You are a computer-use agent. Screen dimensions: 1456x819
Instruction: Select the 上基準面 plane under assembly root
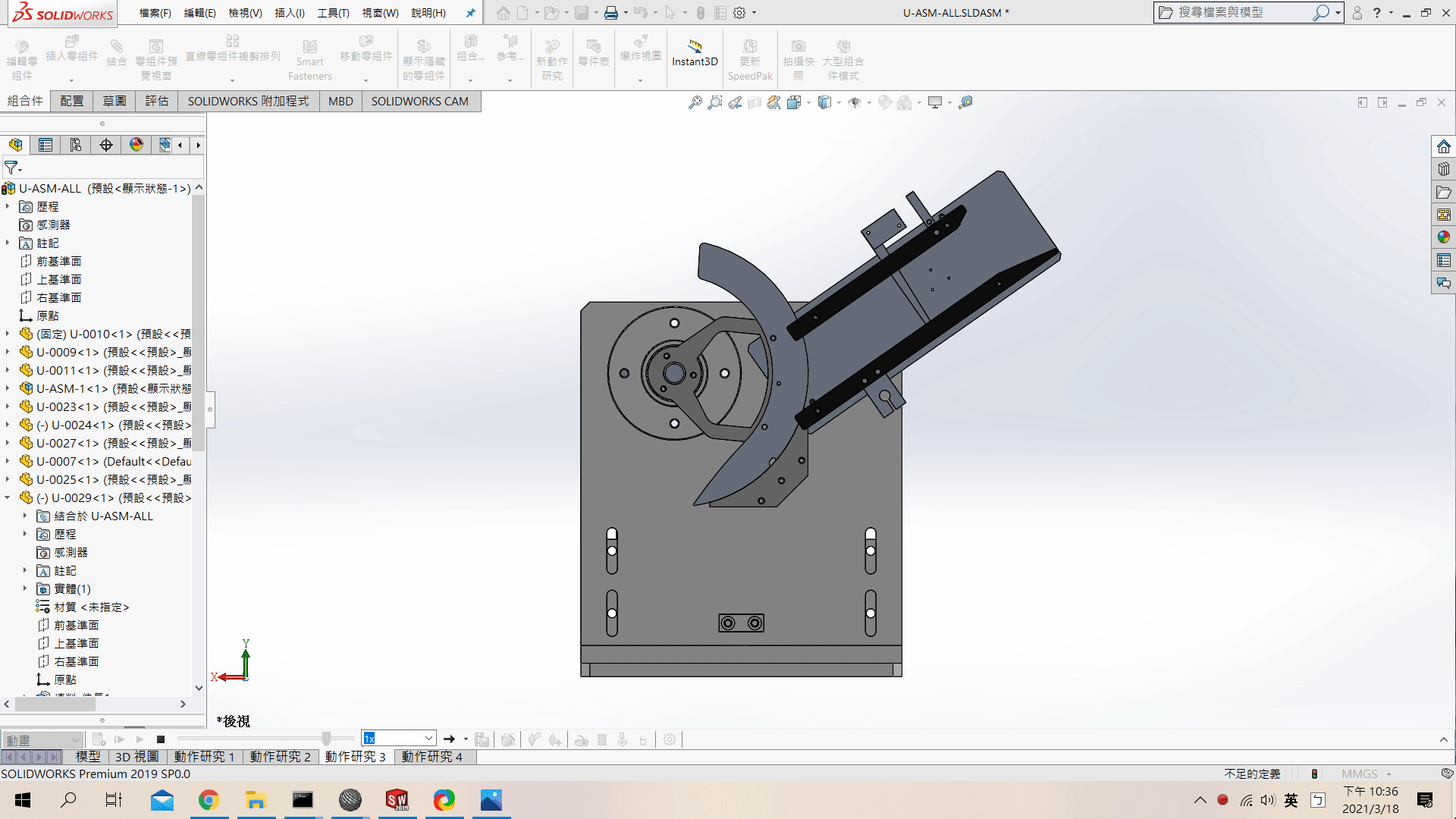[59, 279]
